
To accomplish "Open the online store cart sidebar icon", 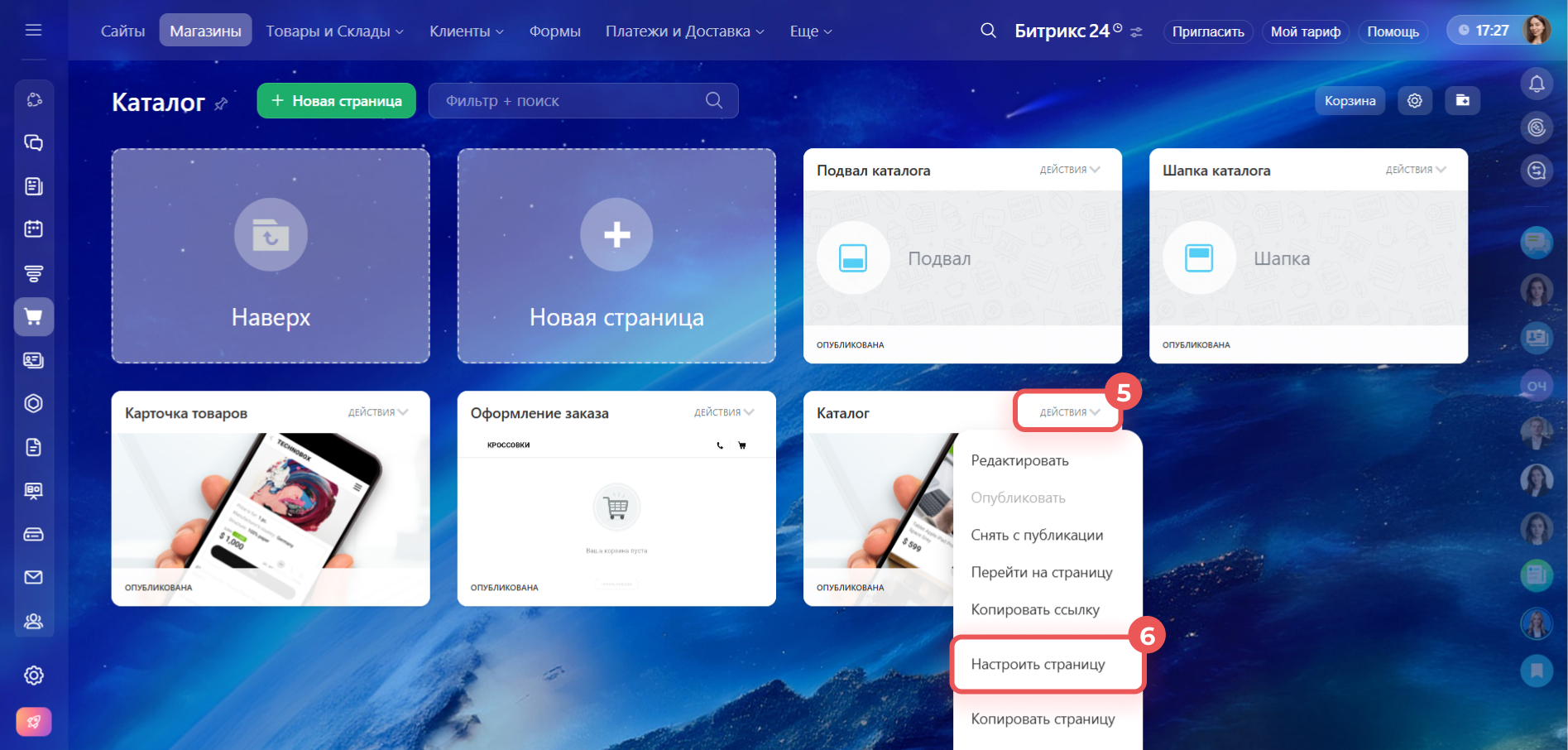I will [34, 317].
